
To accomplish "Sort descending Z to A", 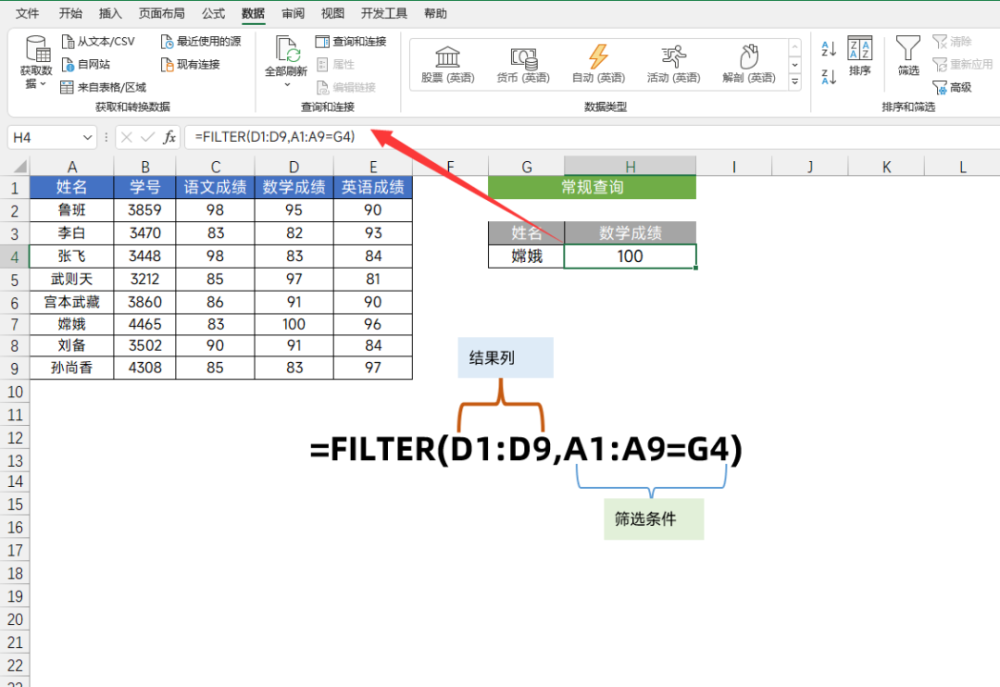I will [x=828, y=77].
